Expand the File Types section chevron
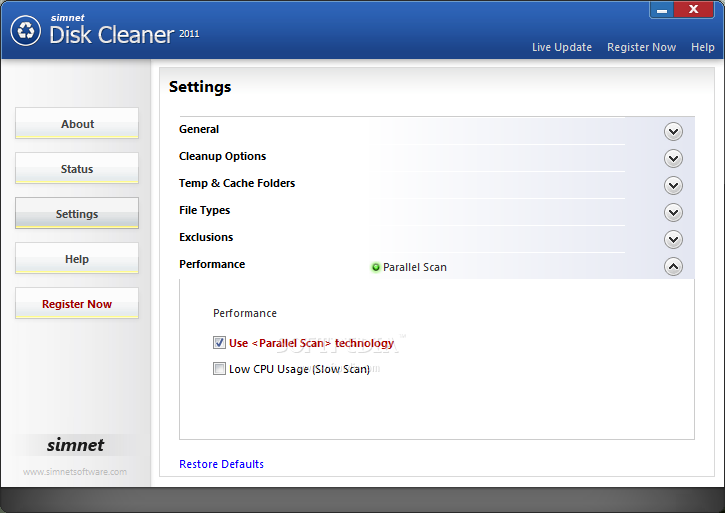This screenshot has width=725, height=513. coord(673,213)
